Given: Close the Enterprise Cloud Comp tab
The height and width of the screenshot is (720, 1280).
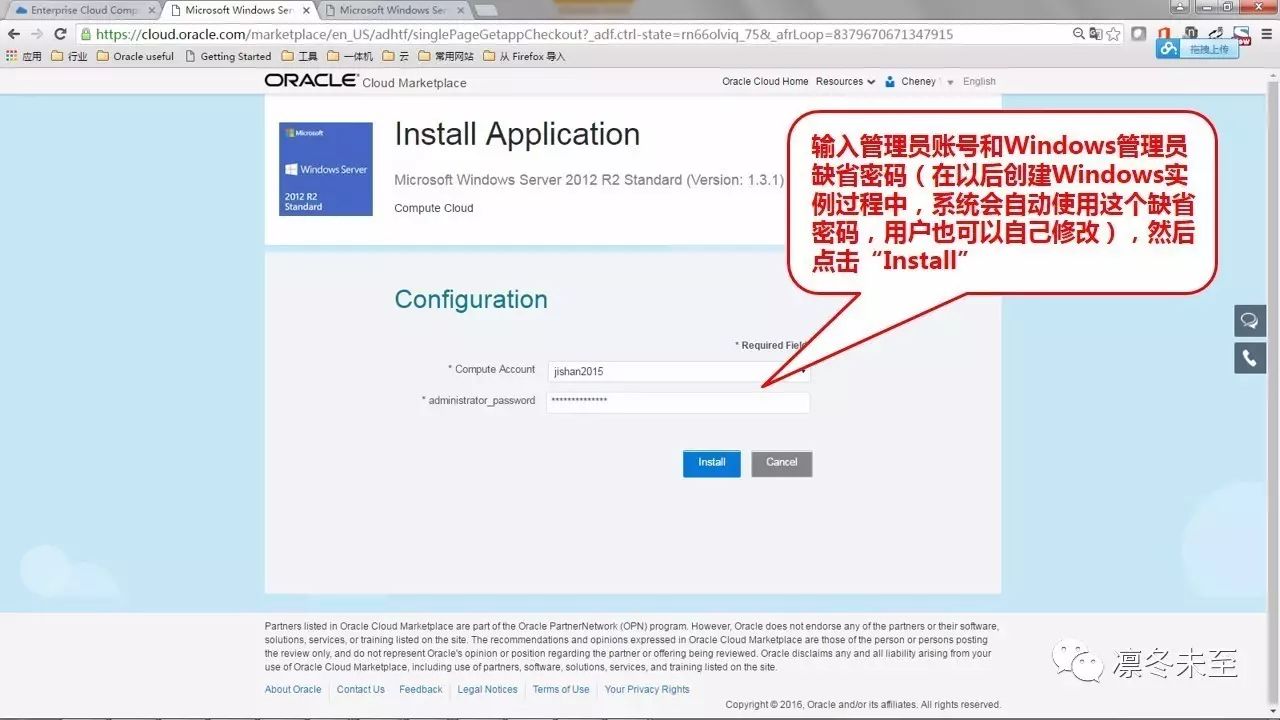Looking at the screenshot, I should [x=151, y=10].
